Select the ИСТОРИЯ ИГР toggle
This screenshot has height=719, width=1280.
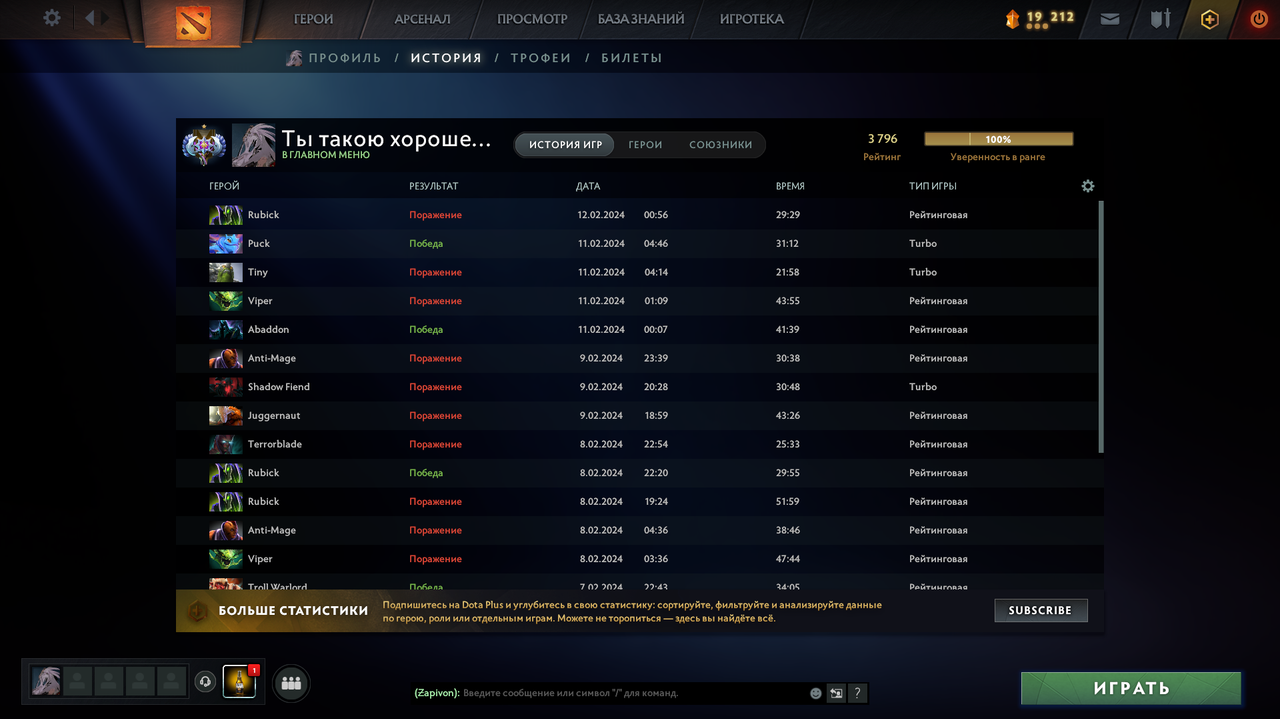tap(565, 145)
